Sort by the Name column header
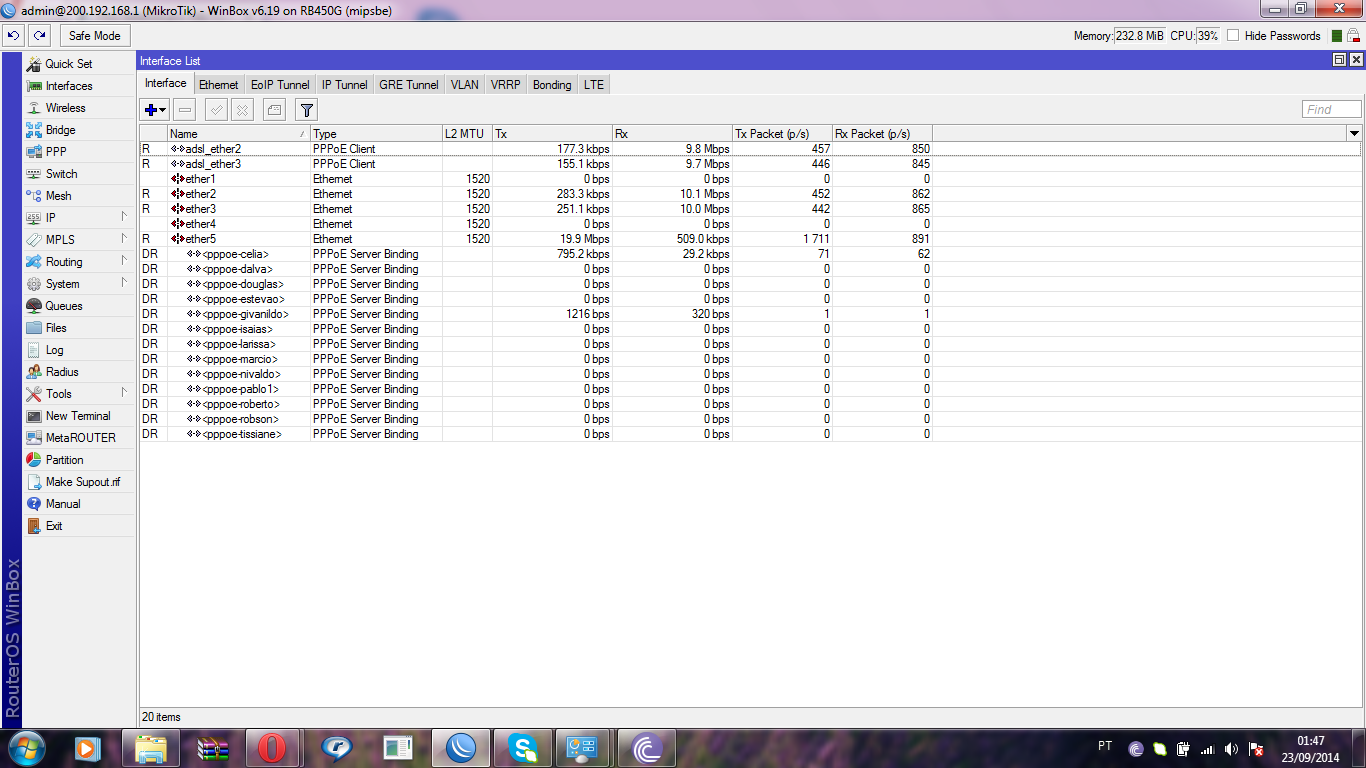 239,133
